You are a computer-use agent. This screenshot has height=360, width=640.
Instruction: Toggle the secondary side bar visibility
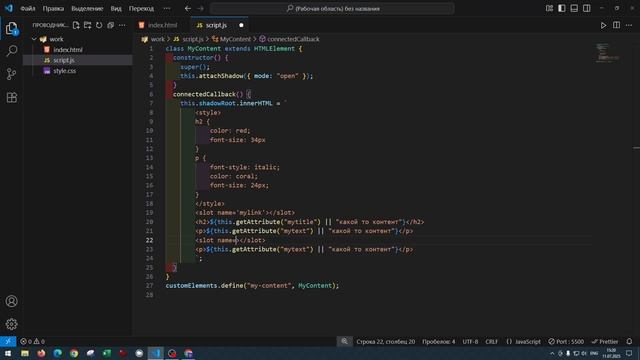coord(587,8)
